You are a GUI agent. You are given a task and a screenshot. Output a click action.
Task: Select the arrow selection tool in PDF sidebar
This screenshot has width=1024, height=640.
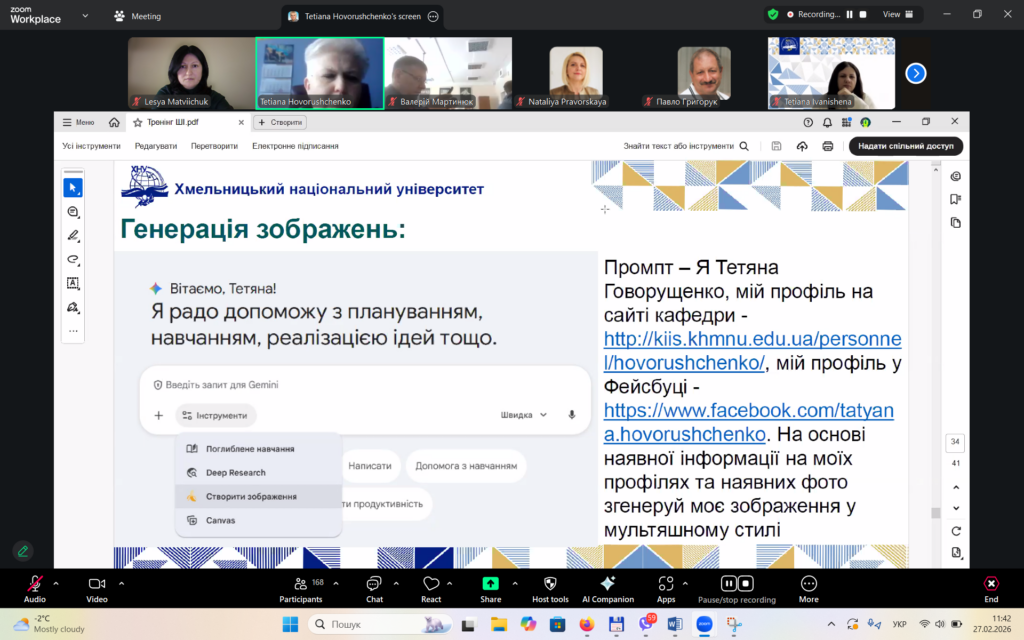[73, 188]
